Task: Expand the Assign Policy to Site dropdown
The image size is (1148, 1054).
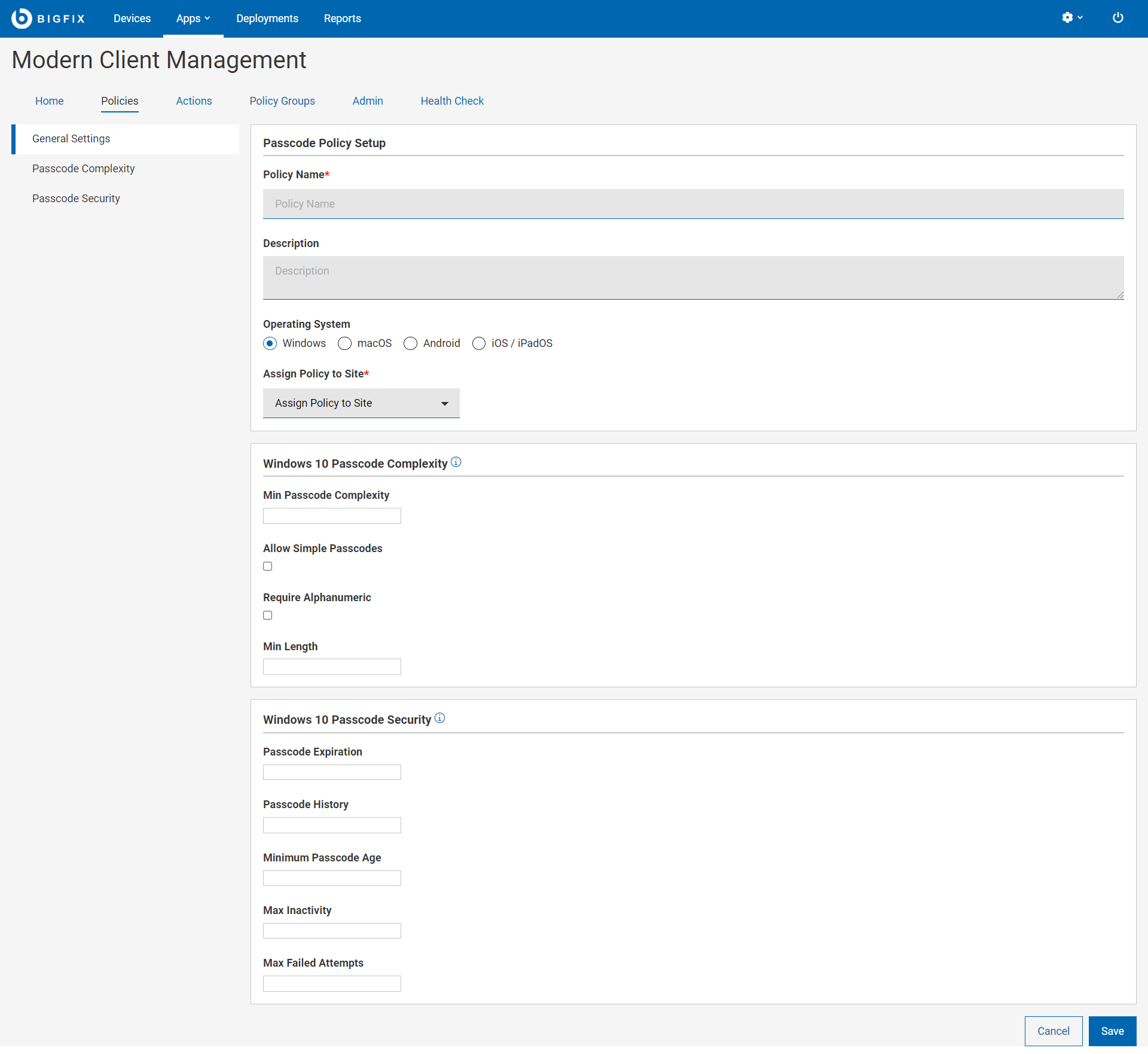Action: pyautogui.click(x=361, y=403)
